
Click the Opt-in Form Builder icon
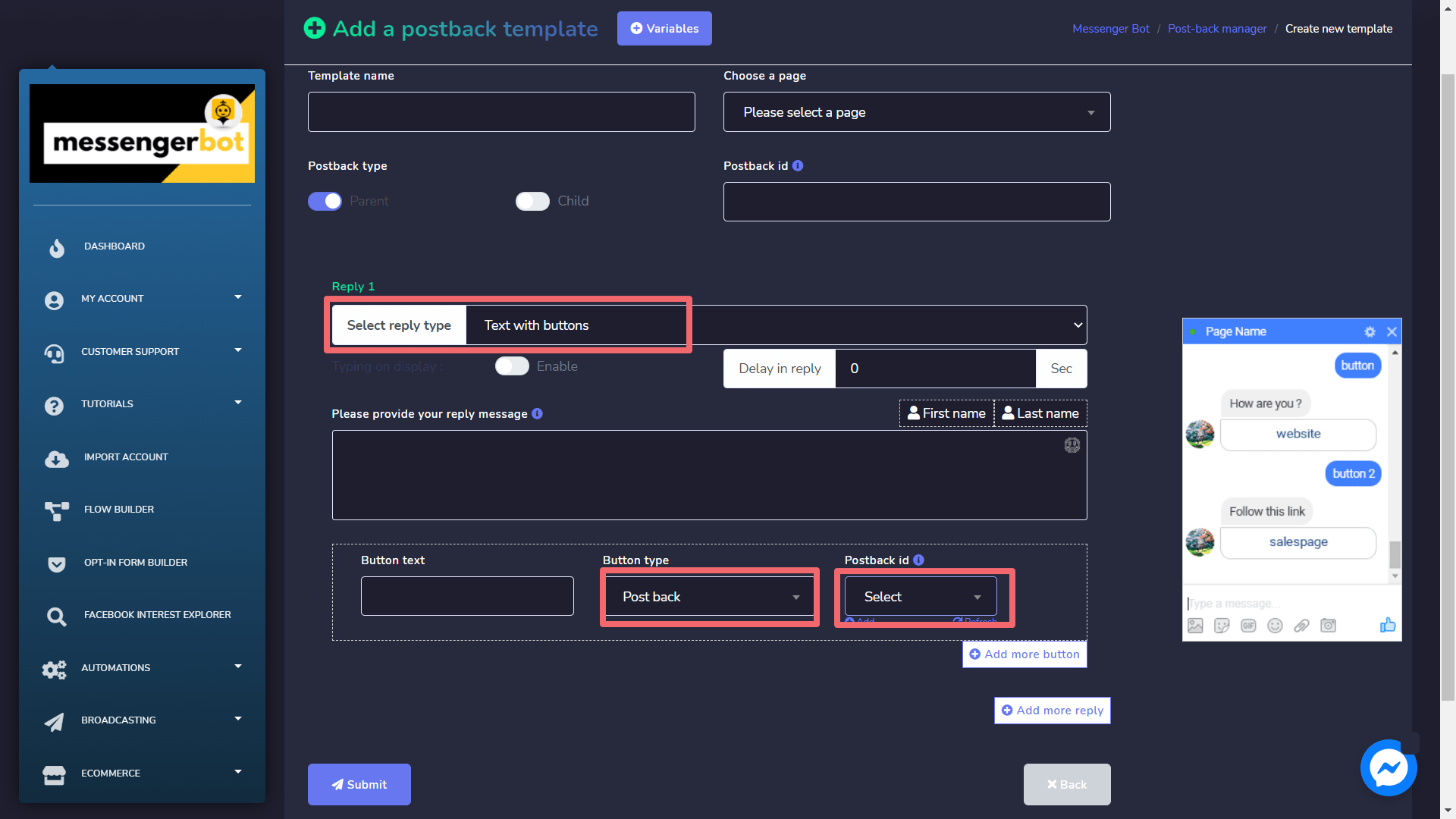click(x=57, y=563)
